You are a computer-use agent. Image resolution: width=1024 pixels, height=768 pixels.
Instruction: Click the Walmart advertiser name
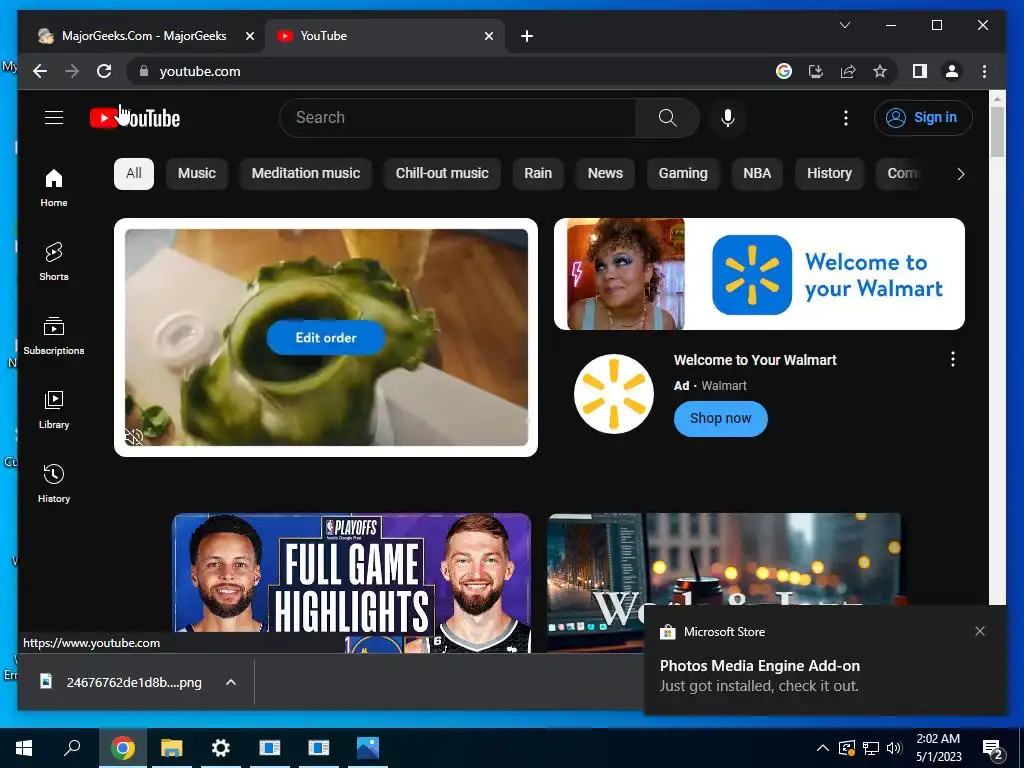tap(724, 385)
